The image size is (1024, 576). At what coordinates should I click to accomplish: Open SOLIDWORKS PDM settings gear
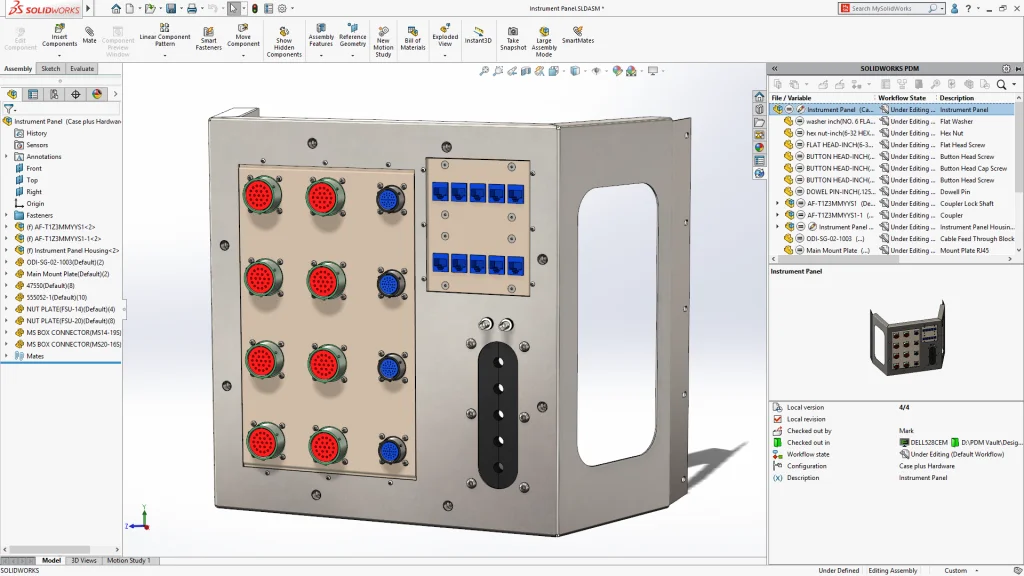point(1006,68)
